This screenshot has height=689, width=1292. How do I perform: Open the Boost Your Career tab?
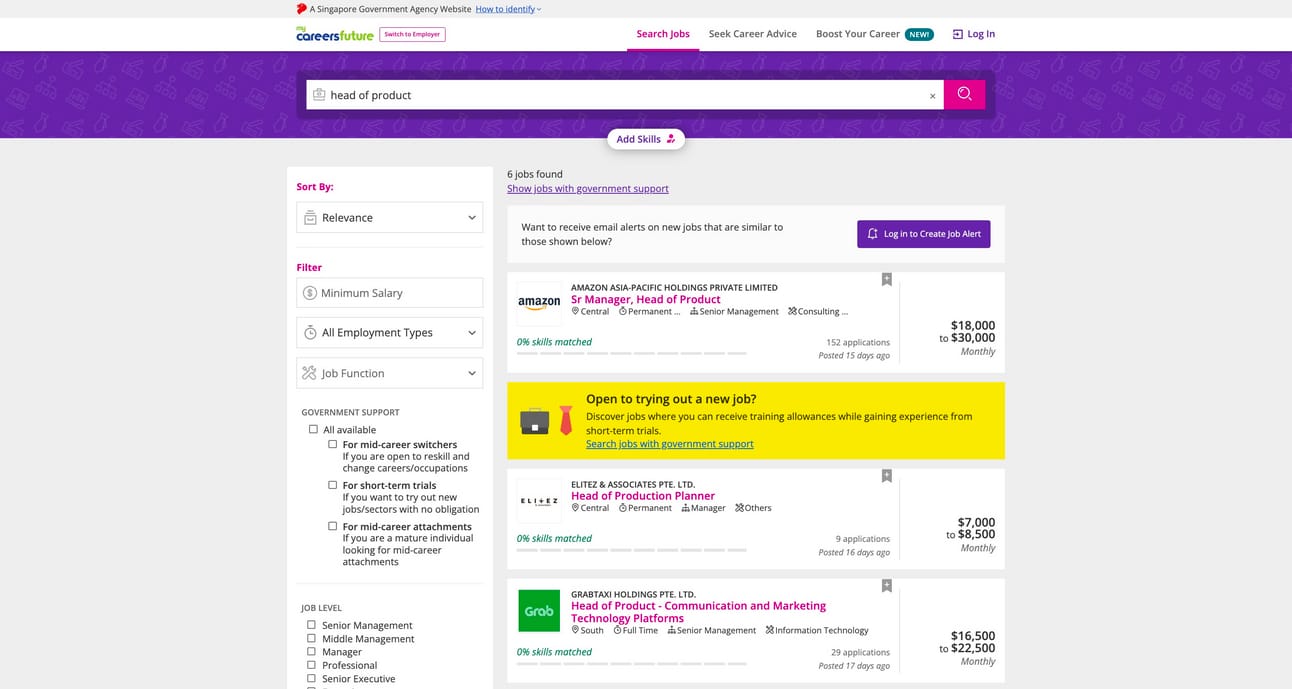pyautogui.click(x=858, y=34)
